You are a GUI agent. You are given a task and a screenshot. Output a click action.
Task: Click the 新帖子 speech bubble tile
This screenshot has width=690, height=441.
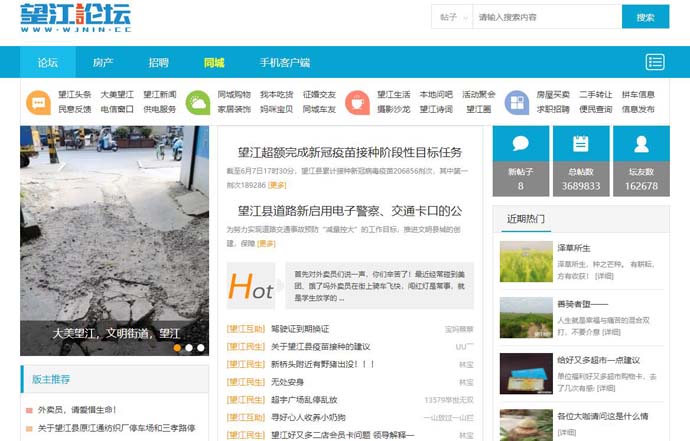point(521,161)
